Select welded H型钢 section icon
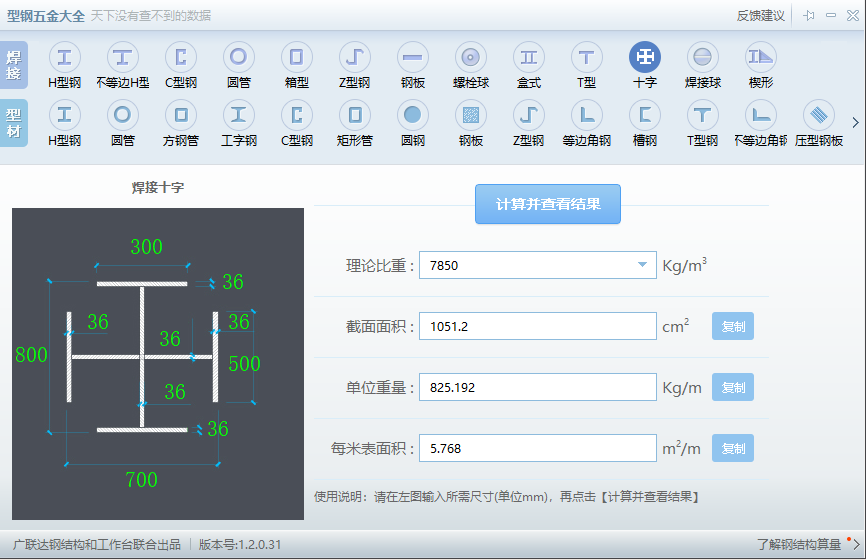Screen dimensions: 866x560 tap(65, 57)
